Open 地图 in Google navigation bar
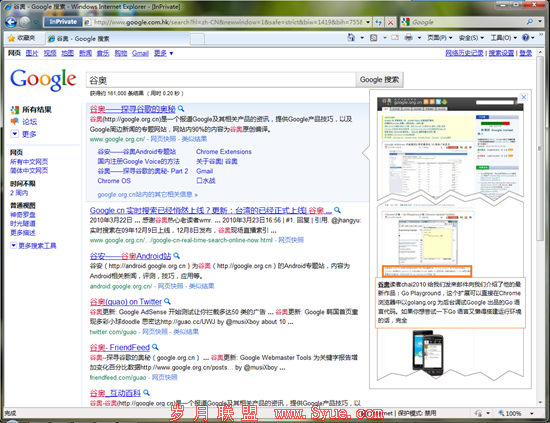This screenshot has width=550, height=423. (x=67, y=53)
